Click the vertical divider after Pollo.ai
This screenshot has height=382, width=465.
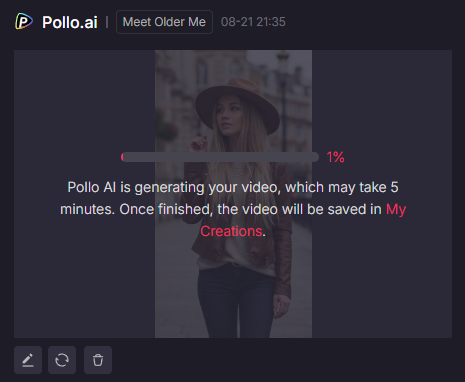click(x=107, y=22)
